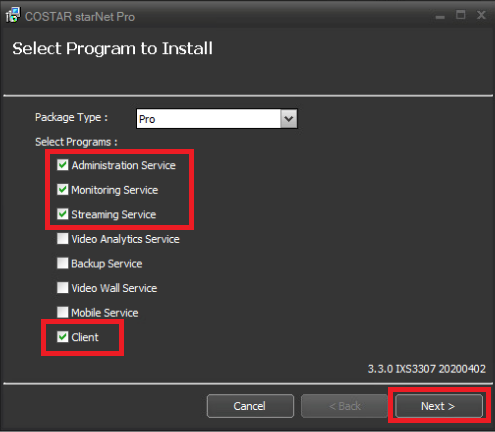Click the greyed-out Back button

click(x=345, y=406)
